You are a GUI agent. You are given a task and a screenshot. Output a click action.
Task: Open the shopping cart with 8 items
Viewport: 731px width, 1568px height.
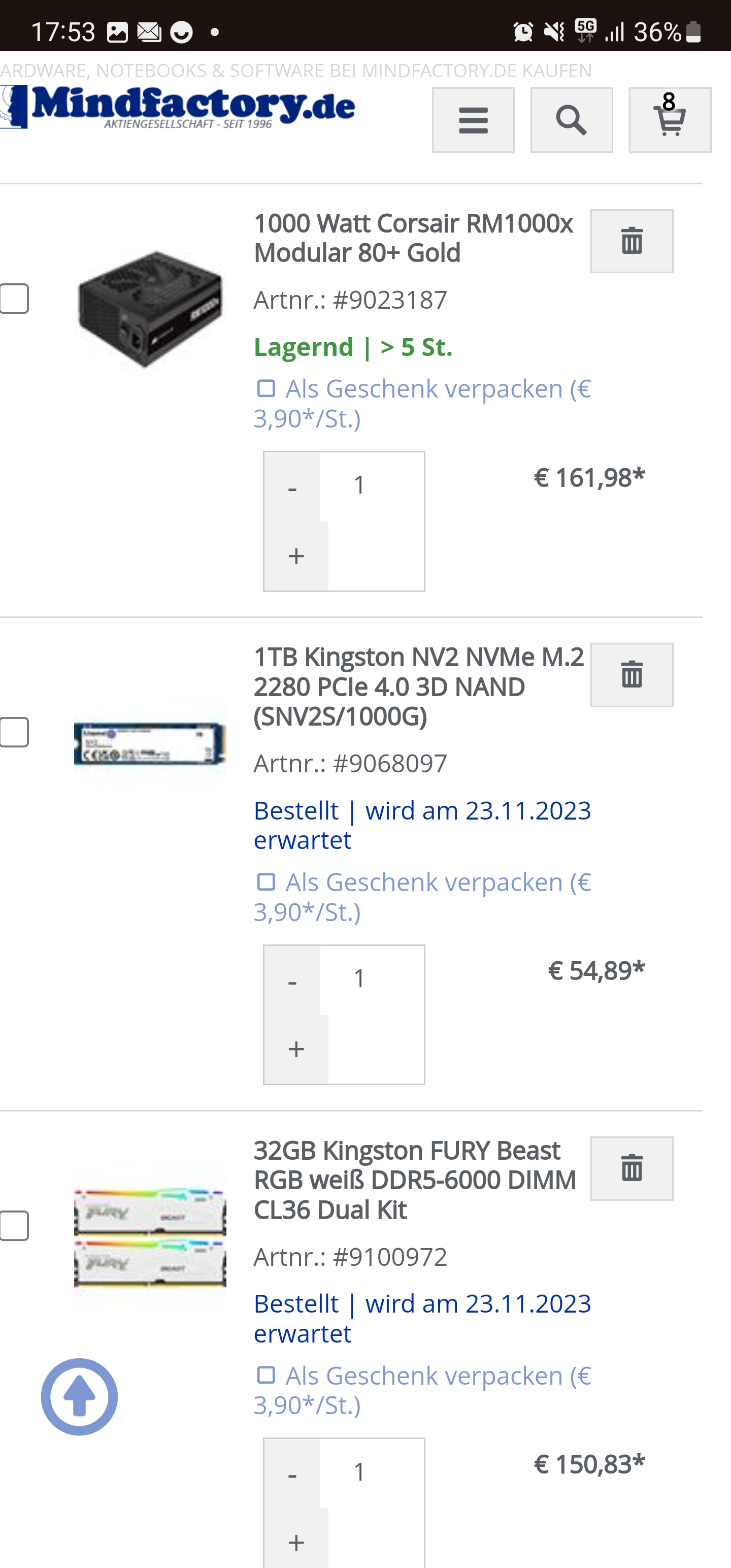click(x=670, y=120)
